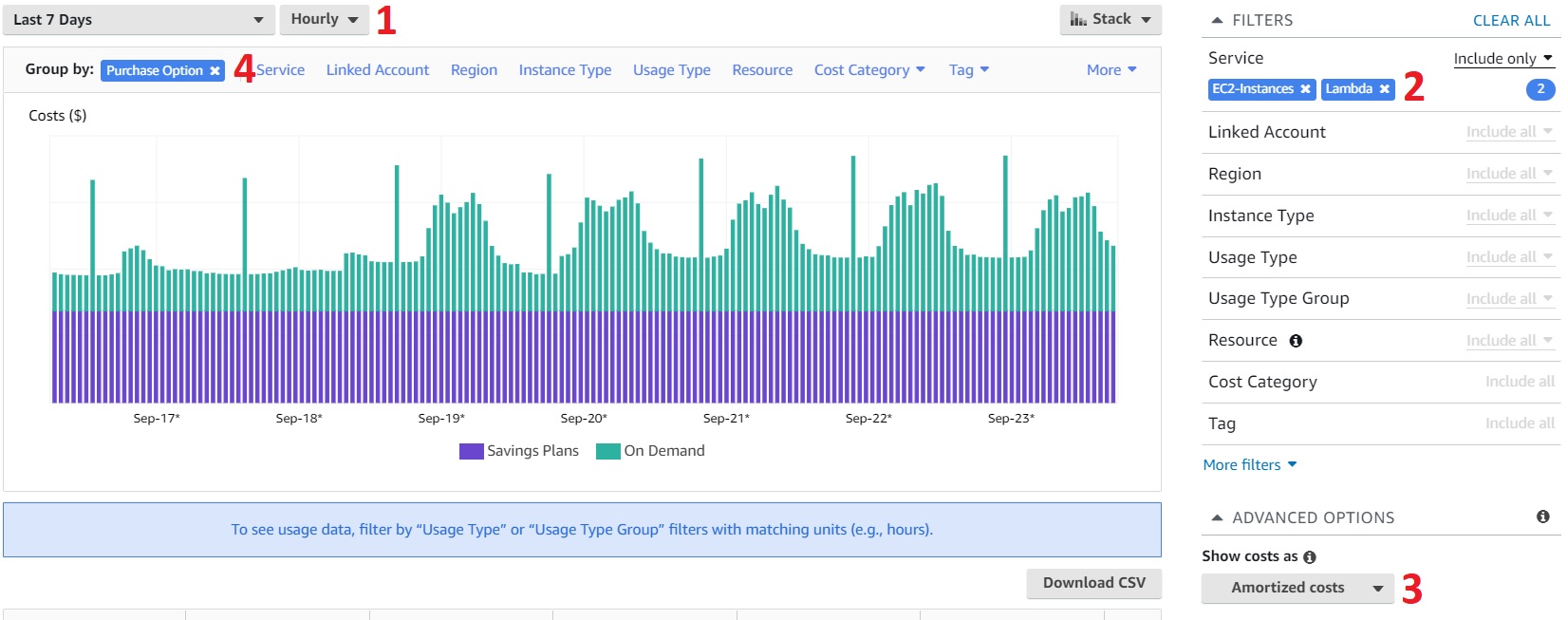
Task: Click the info icon next to Resource
Action: pos(1296,341)
